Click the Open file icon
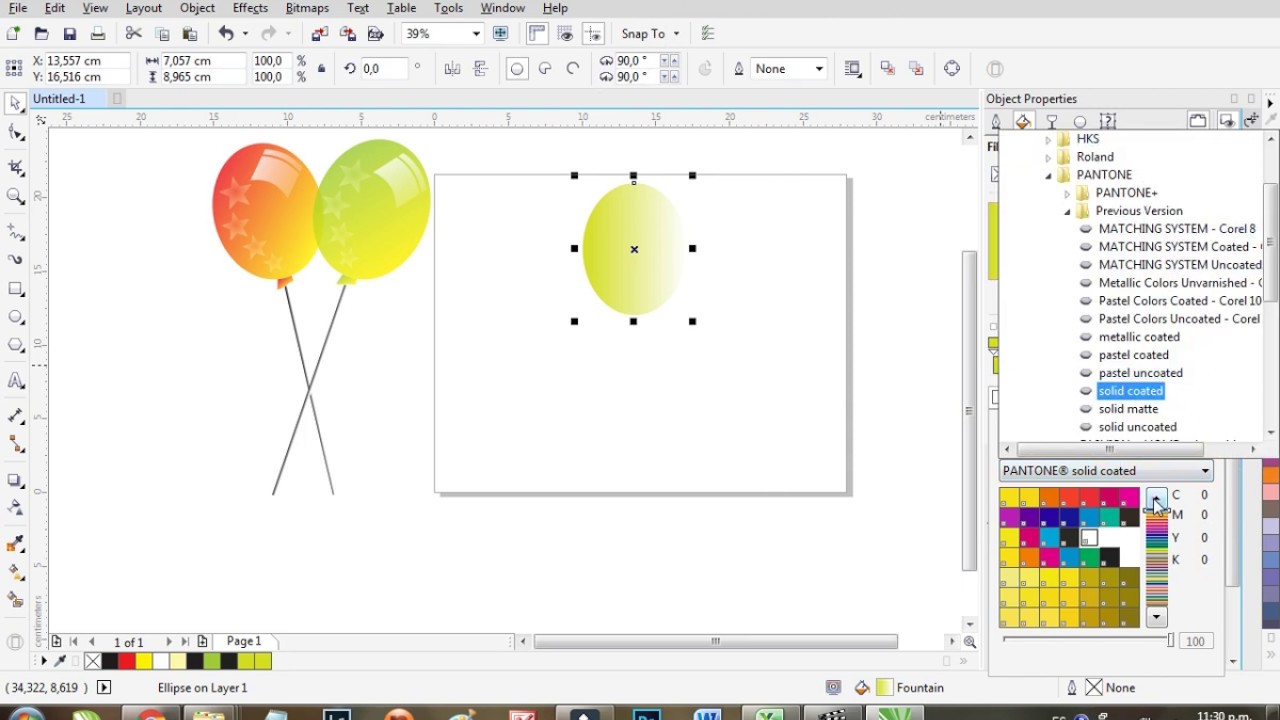 pos(41,34)
